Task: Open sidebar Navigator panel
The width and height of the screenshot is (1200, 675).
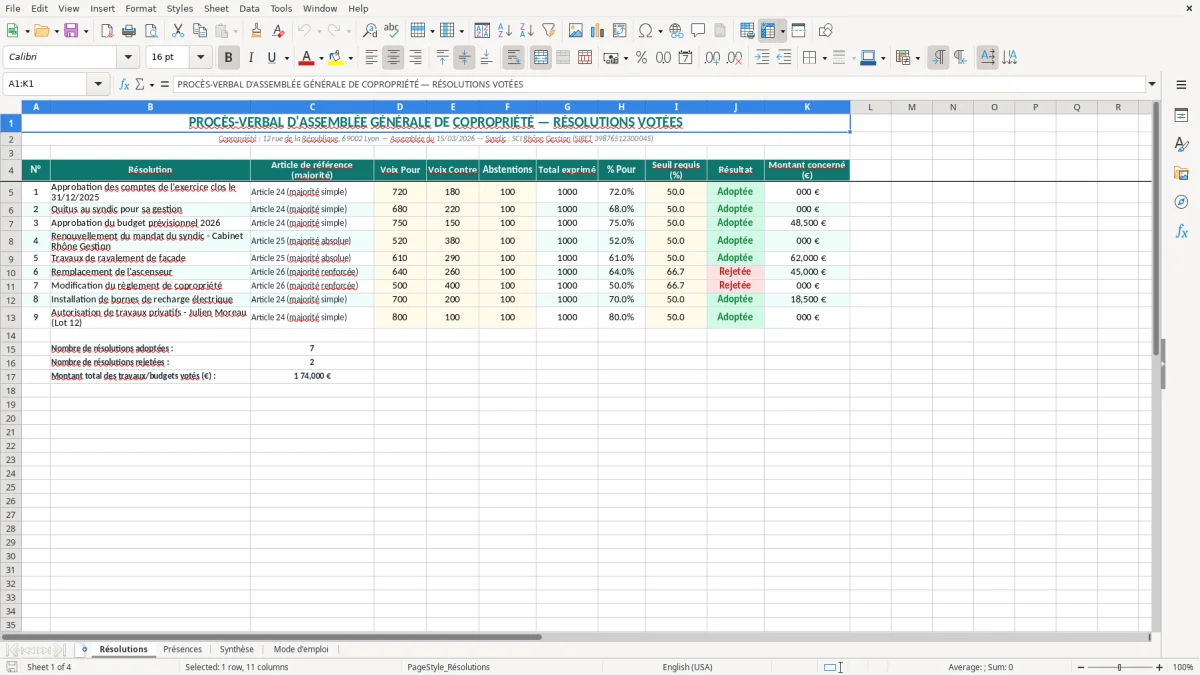Action: pos(1181,202)
